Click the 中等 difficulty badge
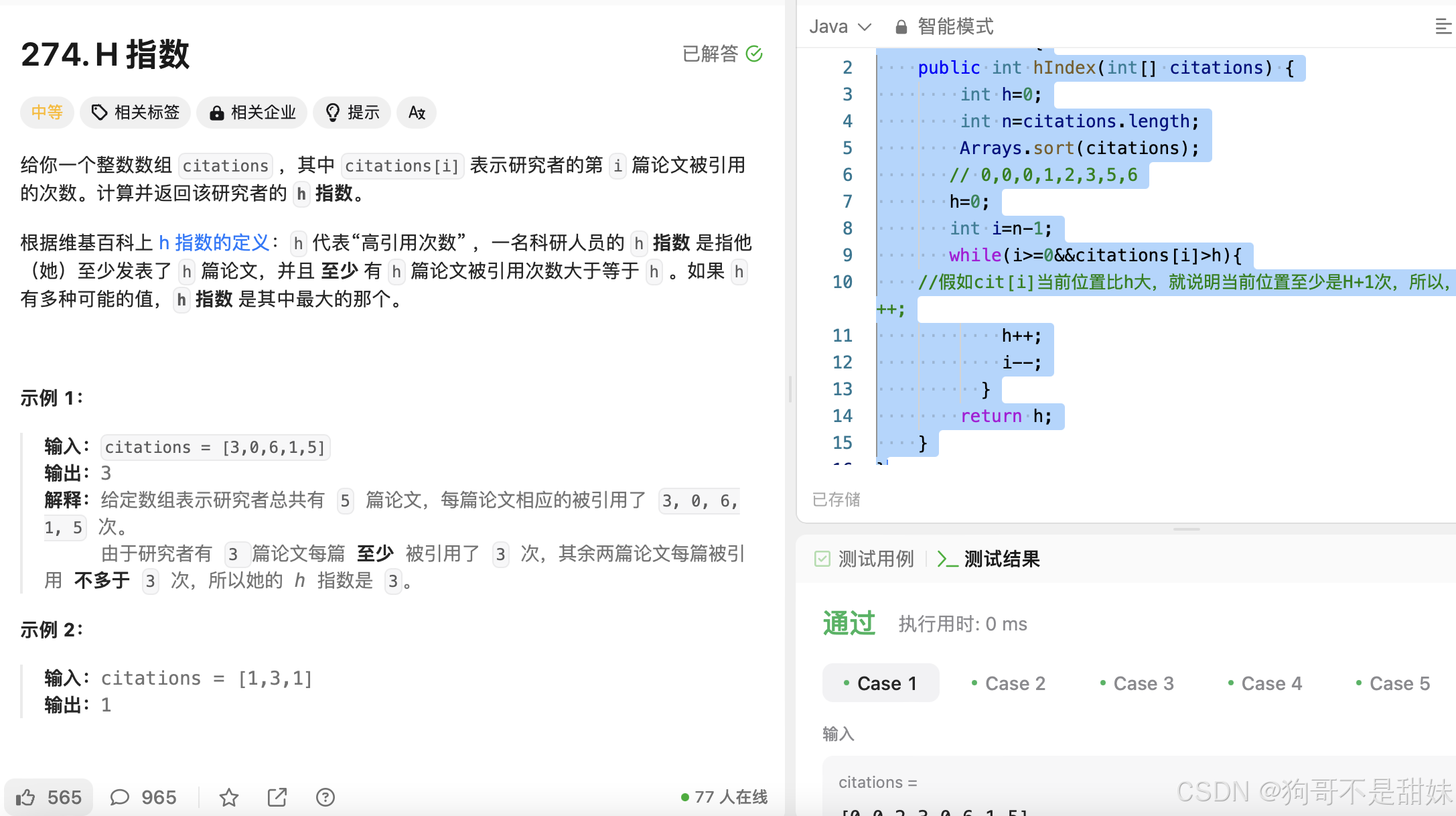This screenshot has height=816, width=1456. pyautogui.click(x=47, y=113)
